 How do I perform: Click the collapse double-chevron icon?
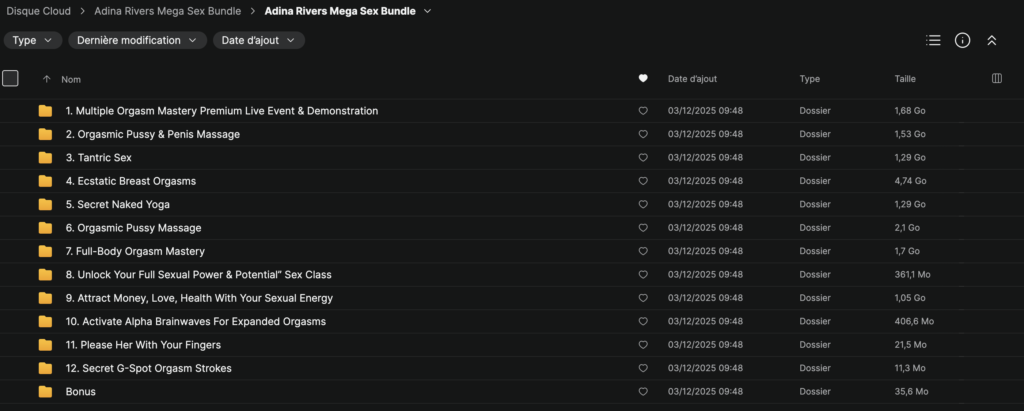pos(991,41)
